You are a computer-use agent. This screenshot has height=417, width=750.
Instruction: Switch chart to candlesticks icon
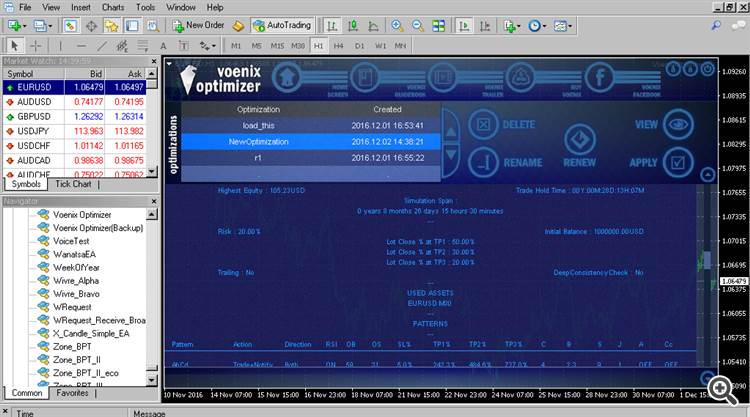coord(353,26)
